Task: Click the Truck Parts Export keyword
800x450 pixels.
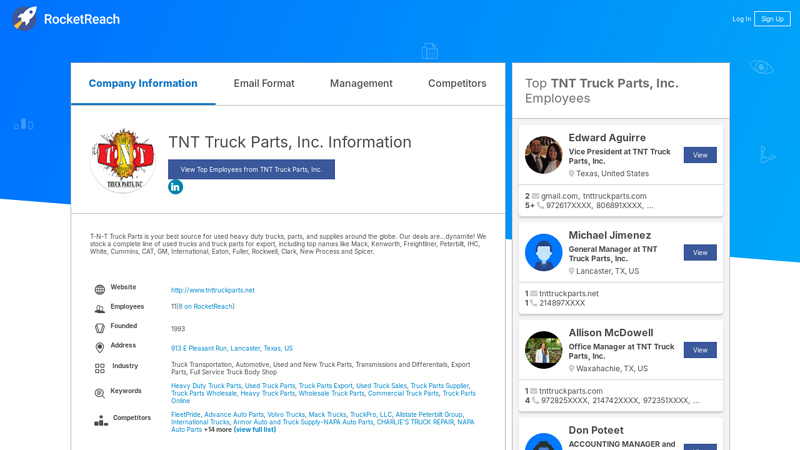Action: (x=326, y=386)
